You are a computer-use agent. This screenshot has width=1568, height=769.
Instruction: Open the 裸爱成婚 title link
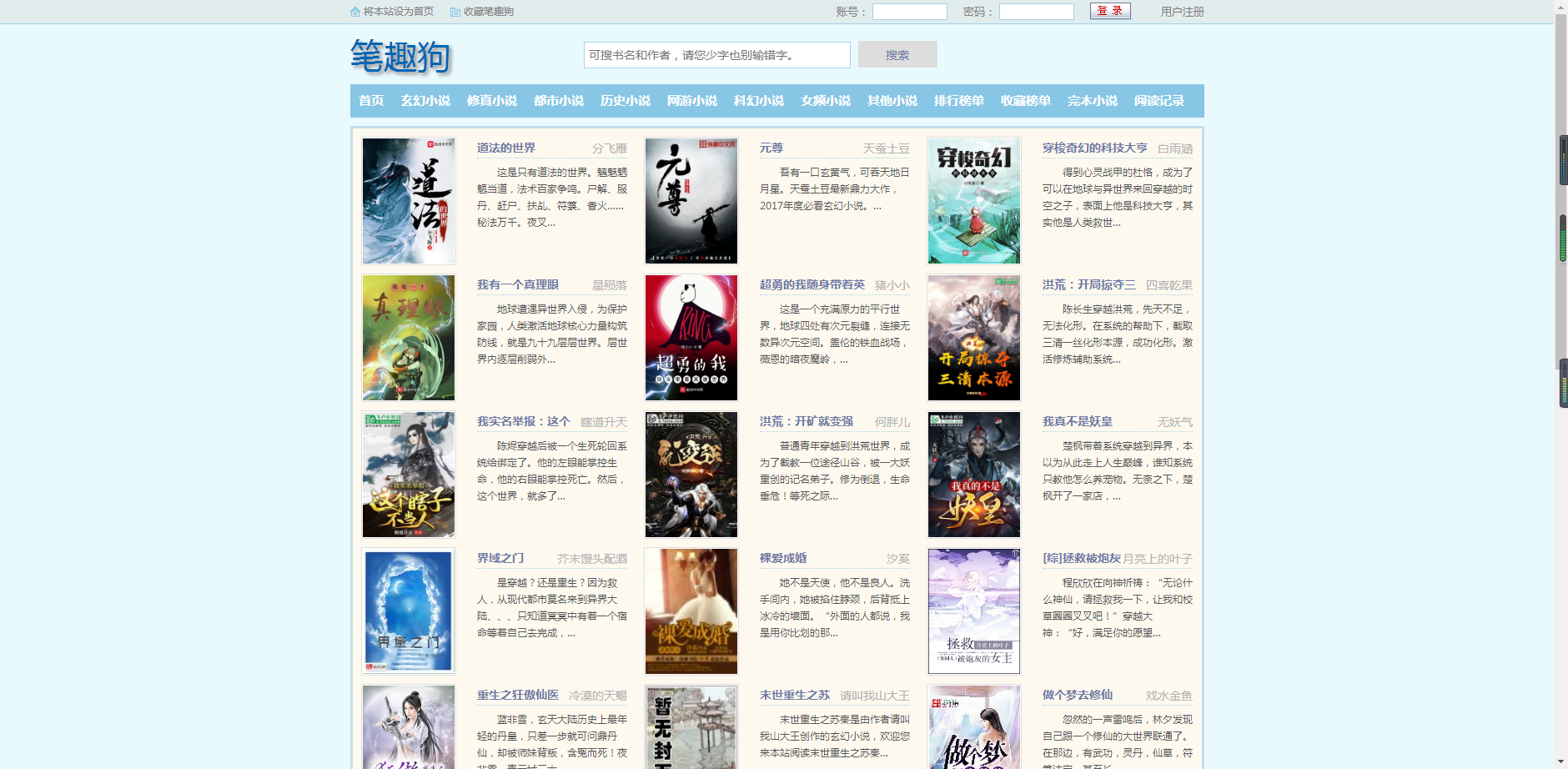click(783, 558)
